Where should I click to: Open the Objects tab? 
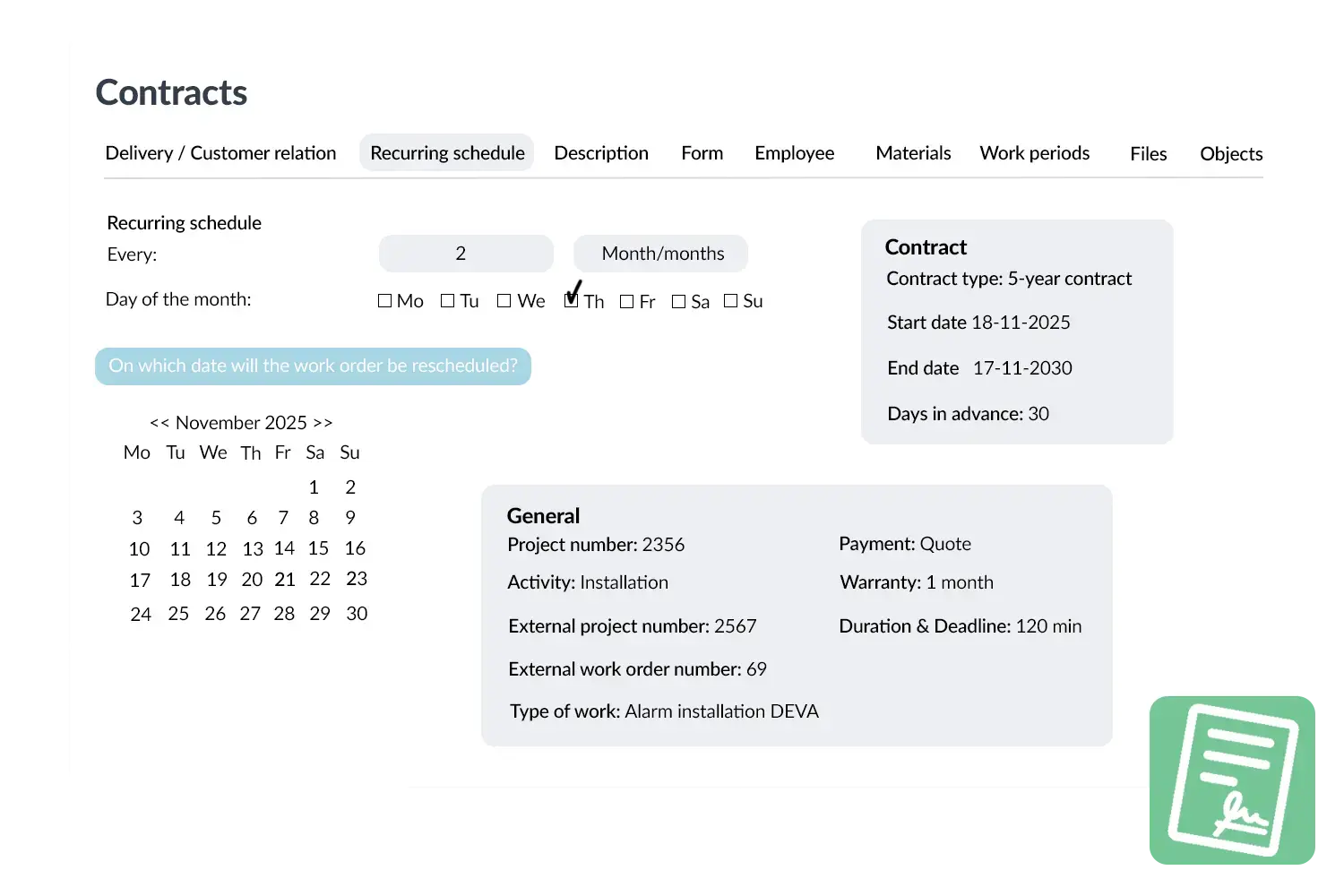click(1231, 154)
